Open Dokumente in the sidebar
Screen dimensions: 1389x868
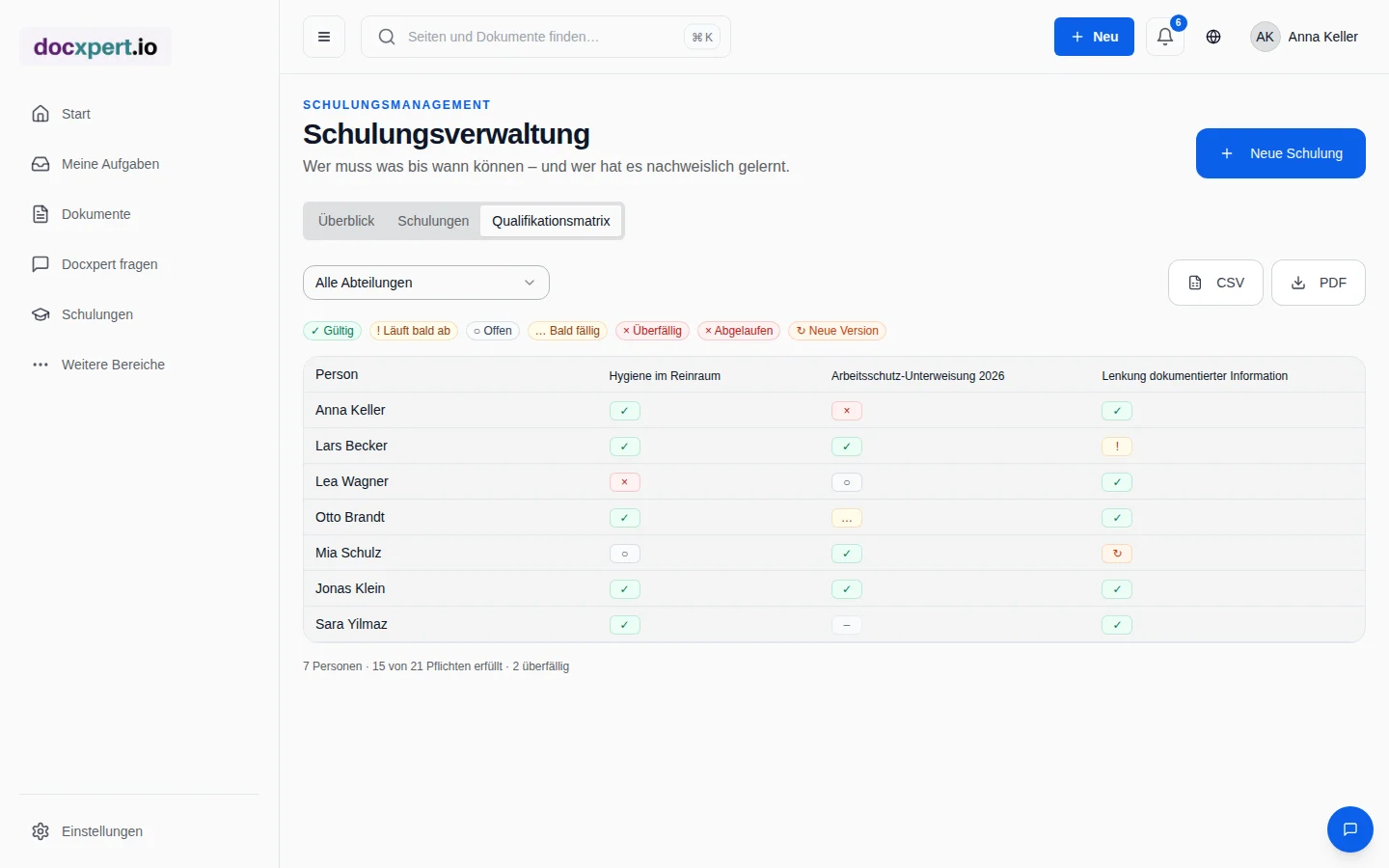click(x=139, y=214)
